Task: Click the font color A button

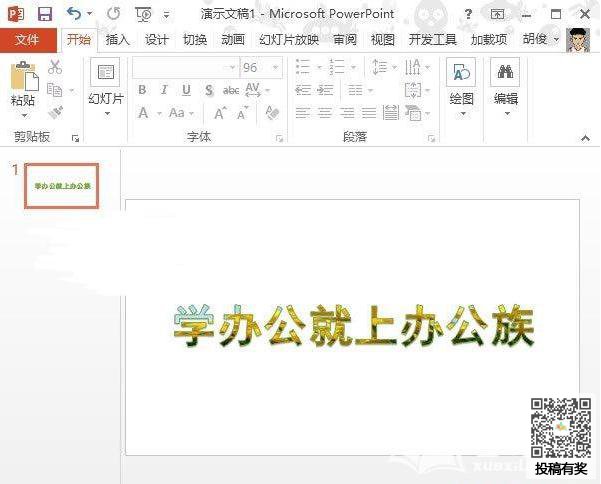Action: pyautogui.click(x=143, y=113)
